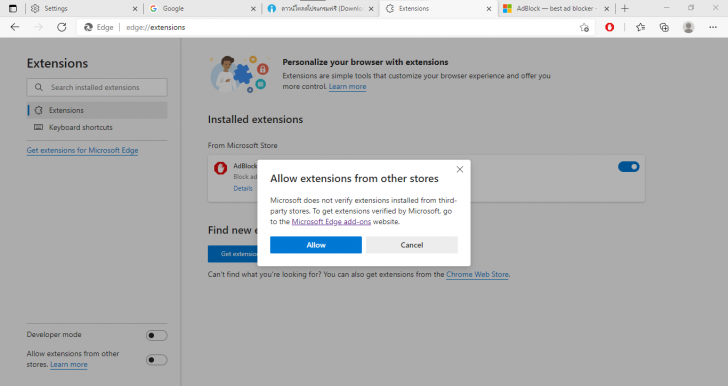Viewport: 728px width, 386px height.
Task: Close the Google tab
Action: point(253,9)
